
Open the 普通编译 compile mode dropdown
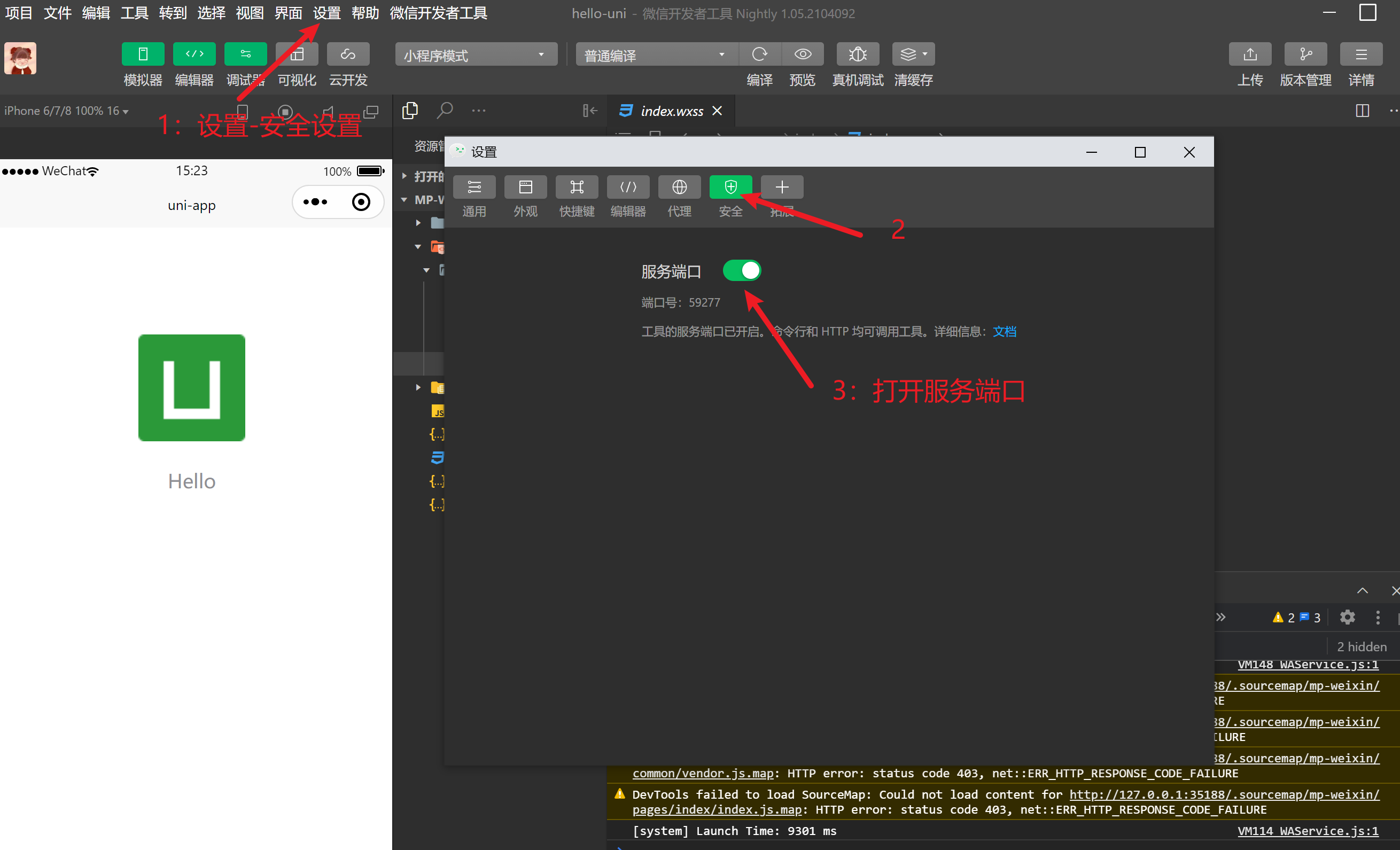click(656, 54)
